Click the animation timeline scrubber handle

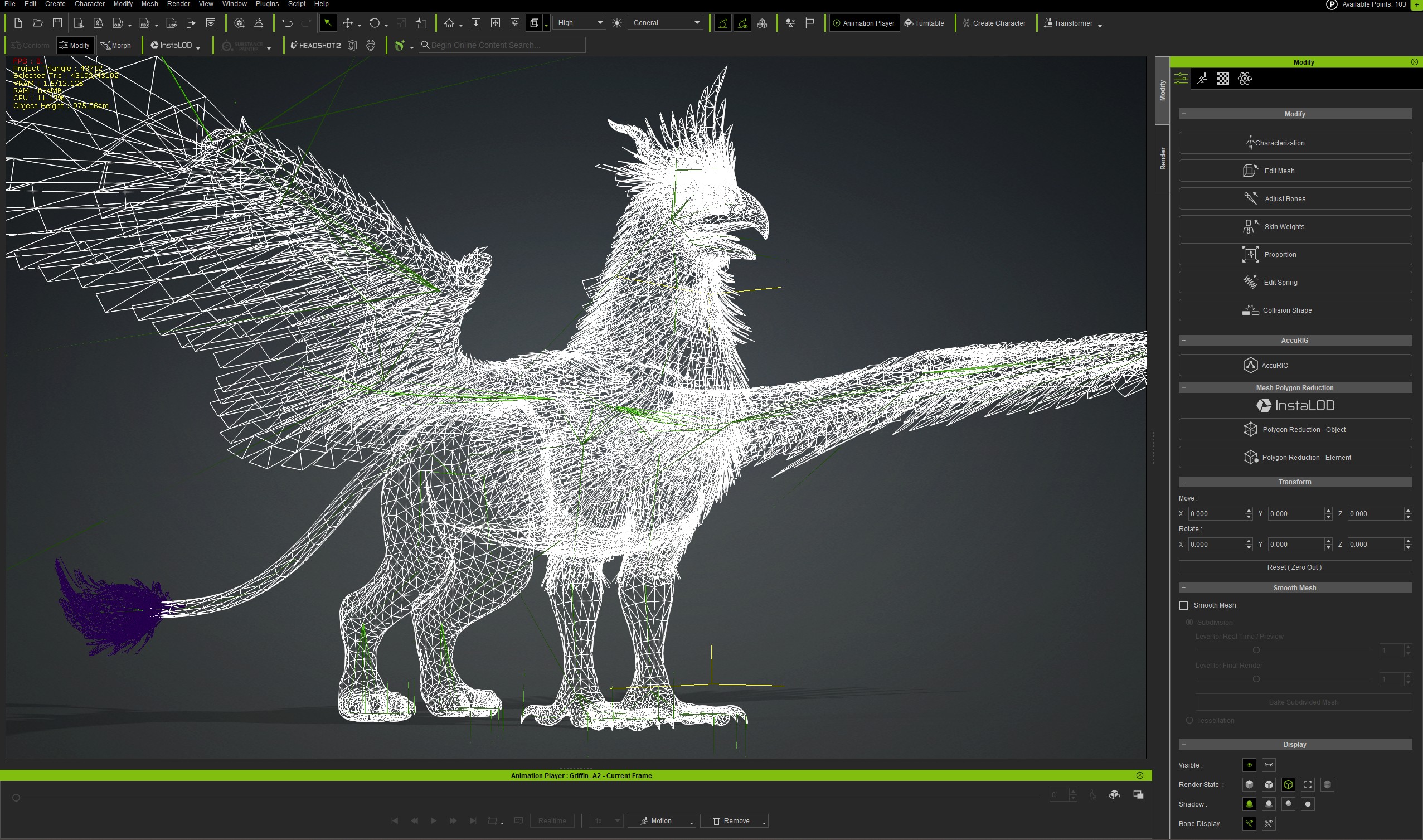(16, 798)
